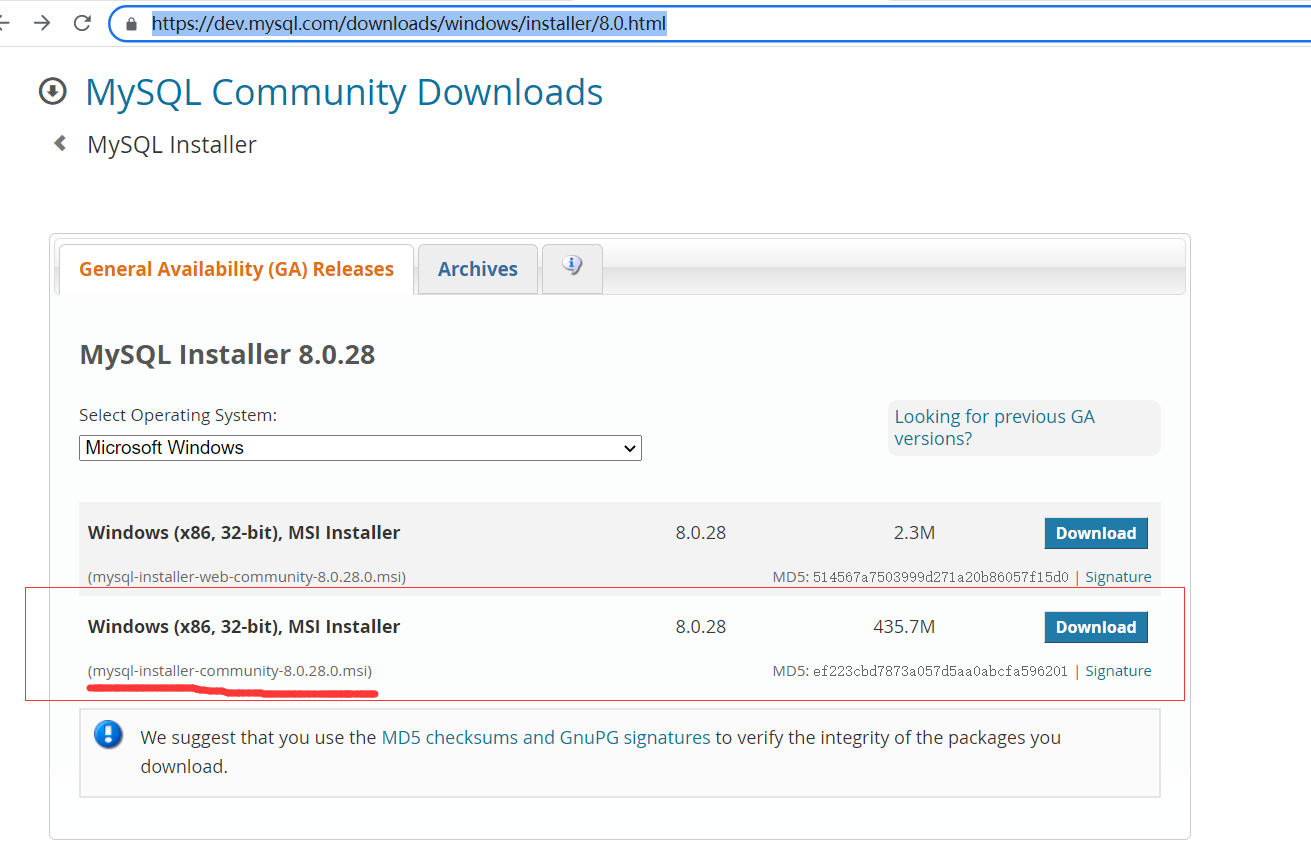This screenshot has height=861, width=1311.
Task: Reload the page with the refresh icon
Action: tap(83, 23)
